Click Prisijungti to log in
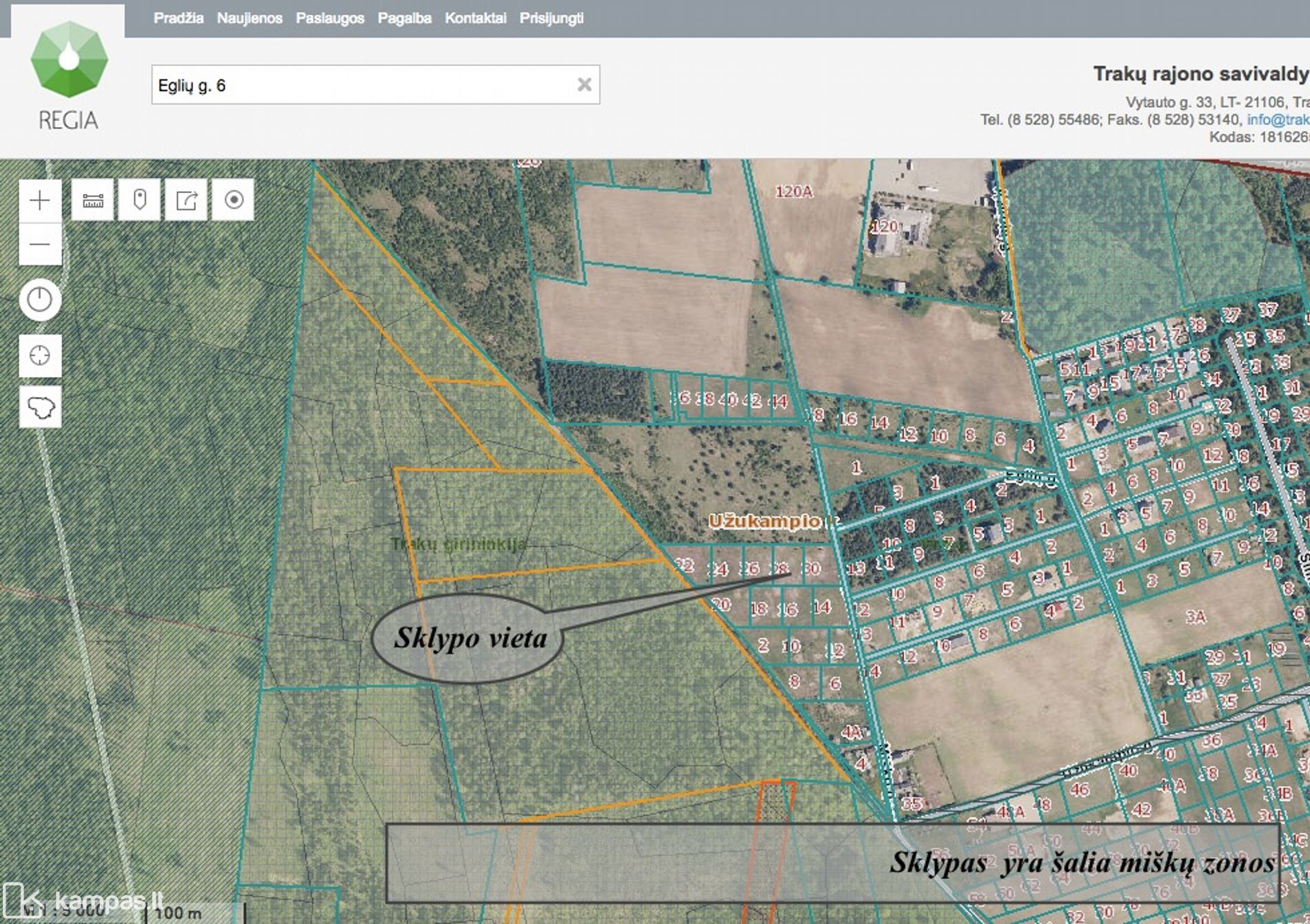 pyautogui.click(x=551, y=19)
